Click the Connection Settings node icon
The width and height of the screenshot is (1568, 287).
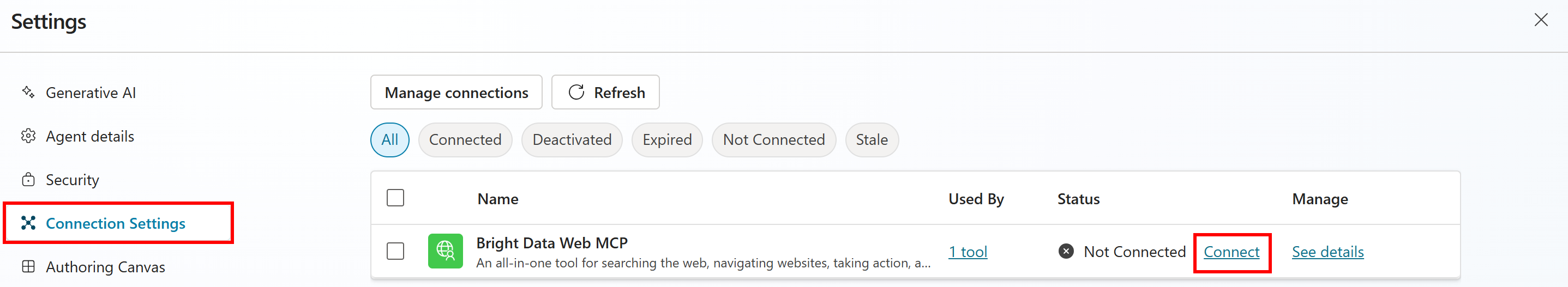28,223
